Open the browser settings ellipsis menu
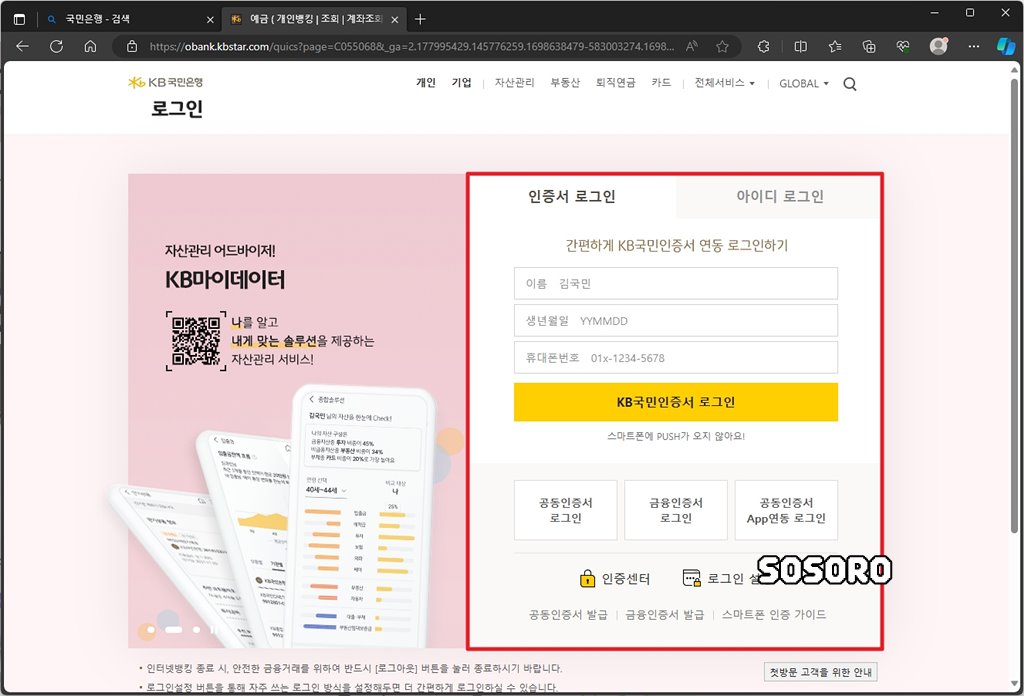 (974, 46)
